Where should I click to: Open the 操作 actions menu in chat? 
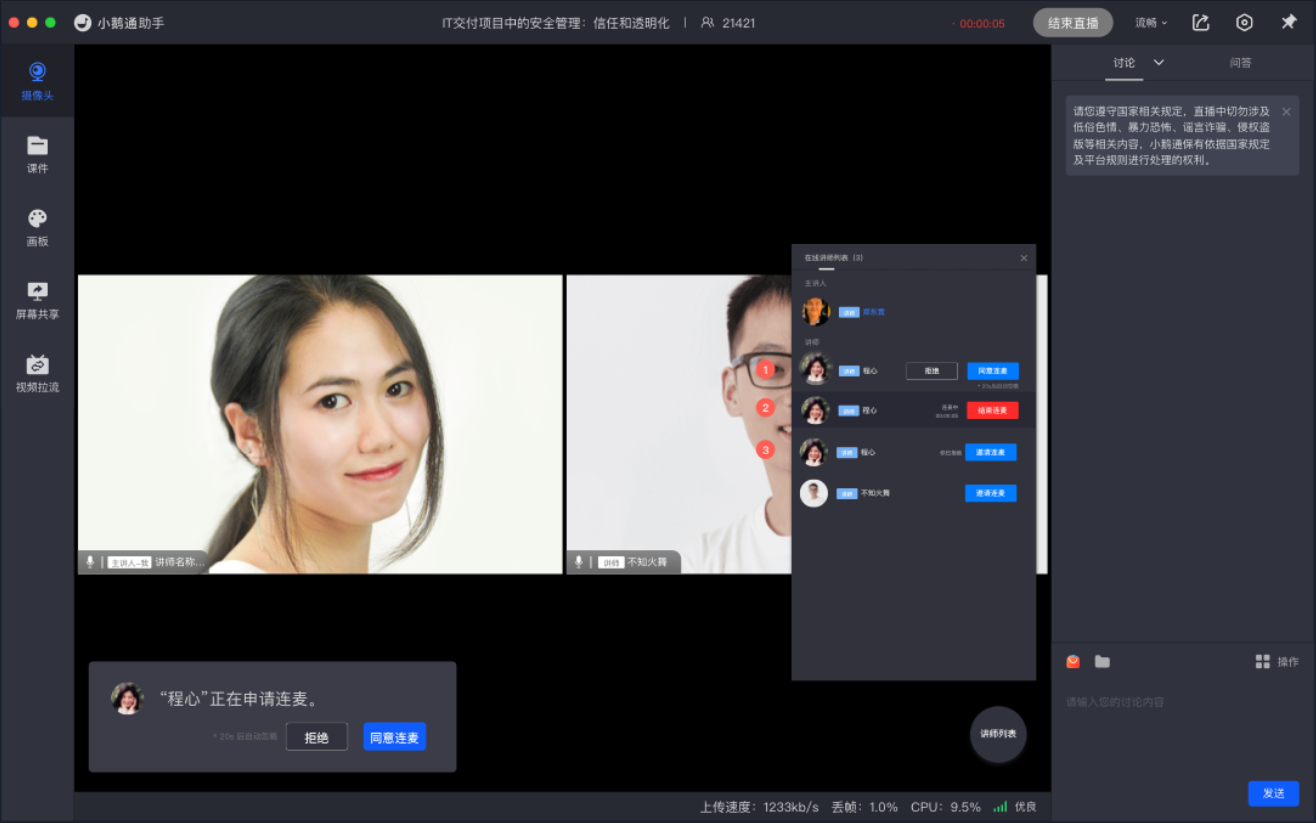1277,661
